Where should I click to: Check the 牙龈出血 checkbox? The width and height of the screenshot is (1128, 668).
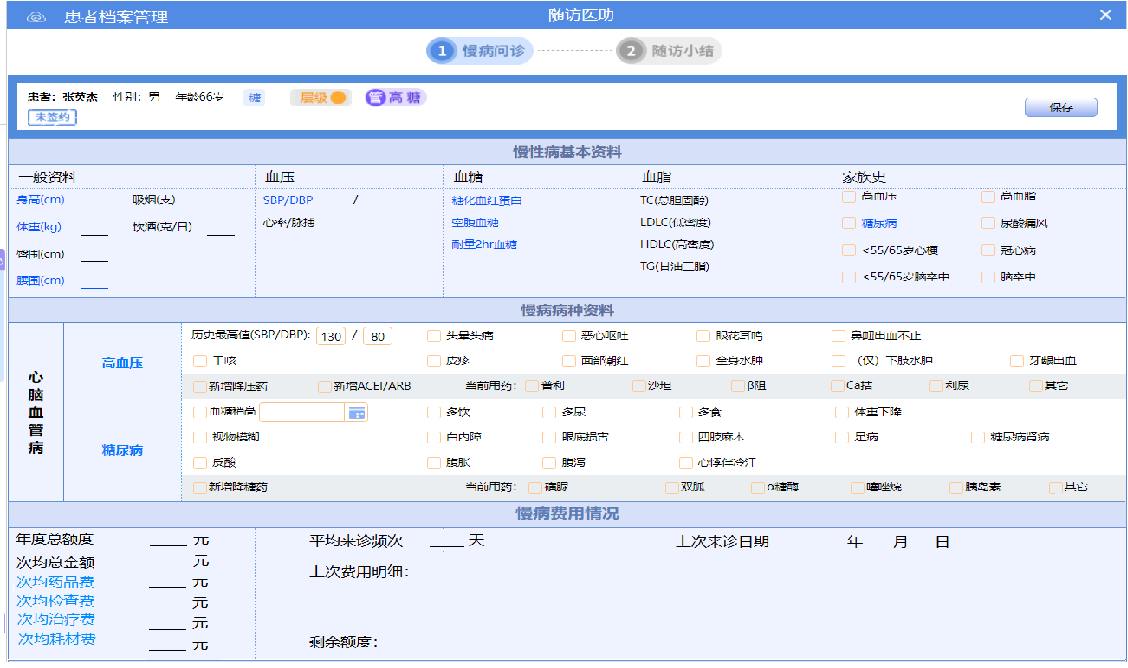1016,361
